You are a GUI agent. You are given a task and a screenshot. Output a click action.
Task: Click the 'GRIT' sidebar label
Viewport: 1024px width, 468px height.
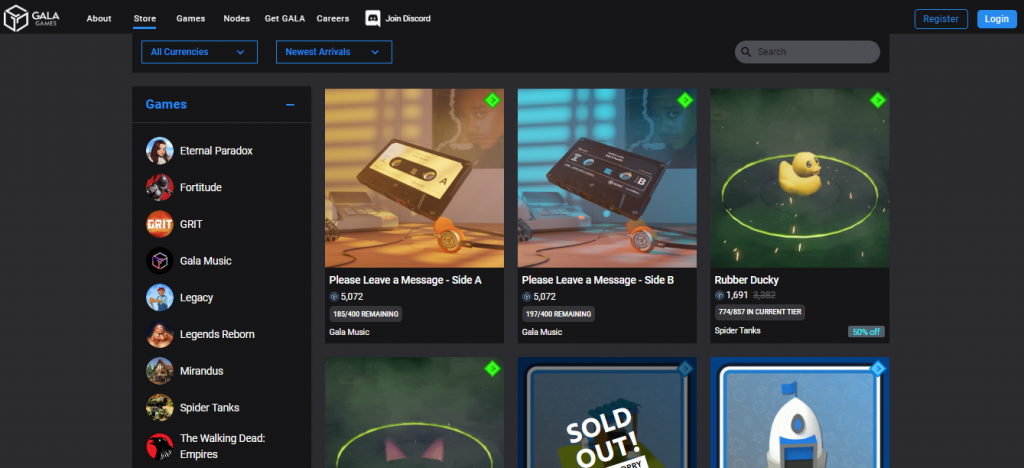pos(191,224)
